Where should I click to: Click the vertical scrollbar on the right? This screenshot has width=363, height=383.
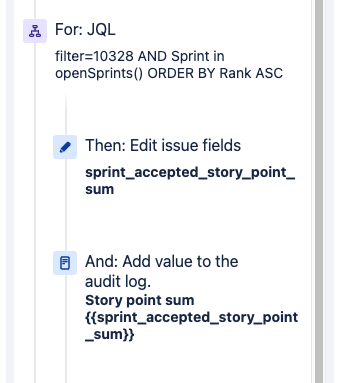click(x=319, y=191)
